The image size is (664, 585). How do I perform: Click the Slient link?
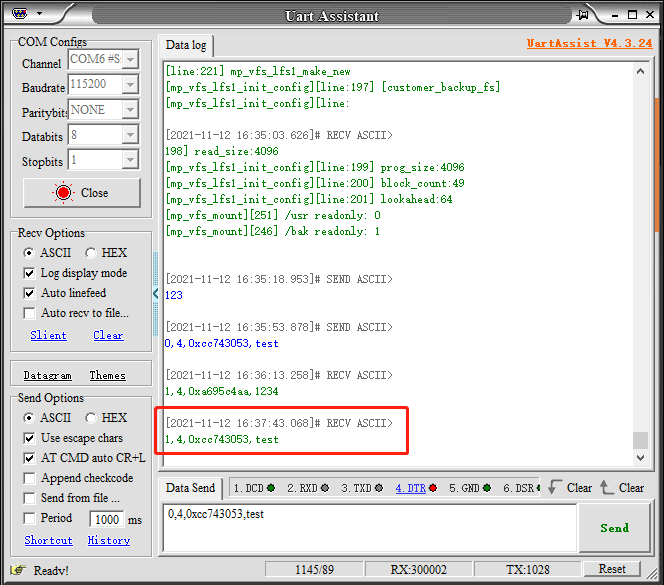(48, 335)
